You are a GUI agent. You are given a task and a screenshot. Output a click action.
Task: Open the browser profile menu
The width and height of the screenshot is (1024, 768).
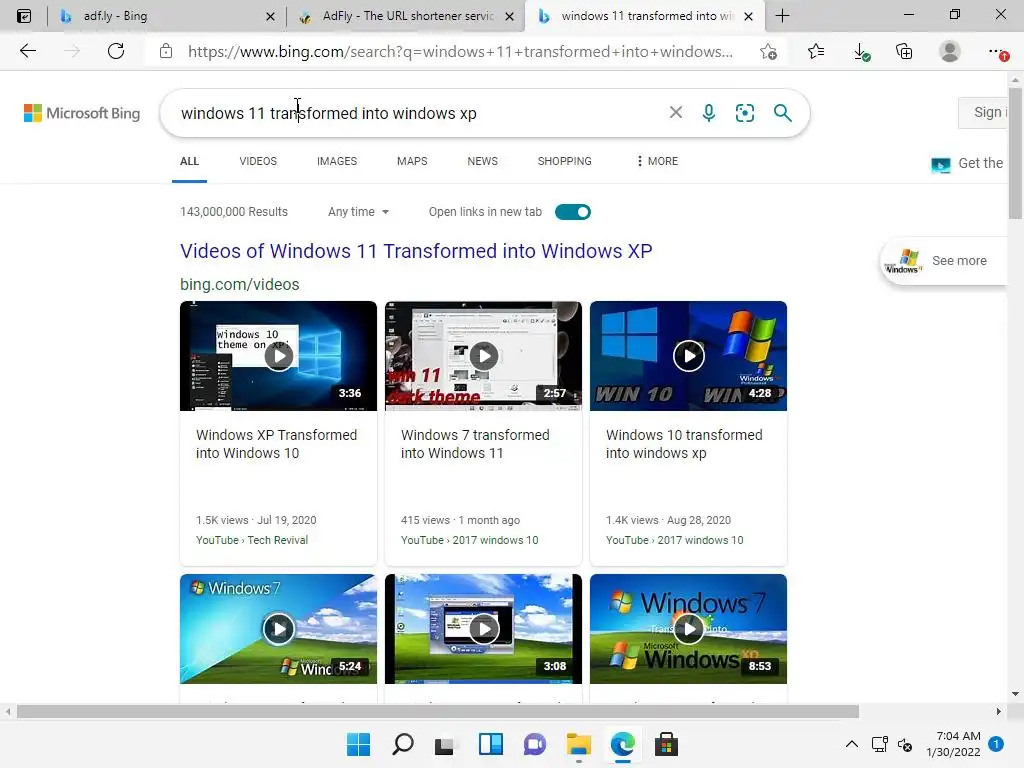[950, 51]
